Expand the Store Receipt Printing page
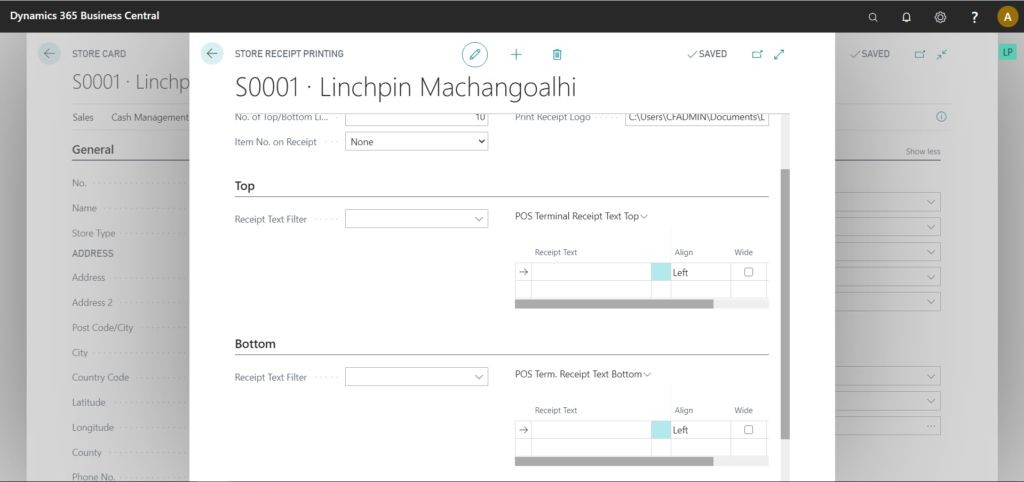This screenshot has width=1024, height=482. [x=778, y=54]
